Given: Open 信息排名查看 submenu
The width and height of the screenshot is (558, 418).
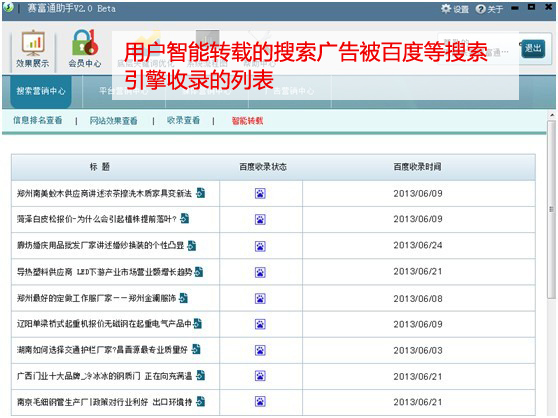Looking at the screenshot, I should click(38, 120).
